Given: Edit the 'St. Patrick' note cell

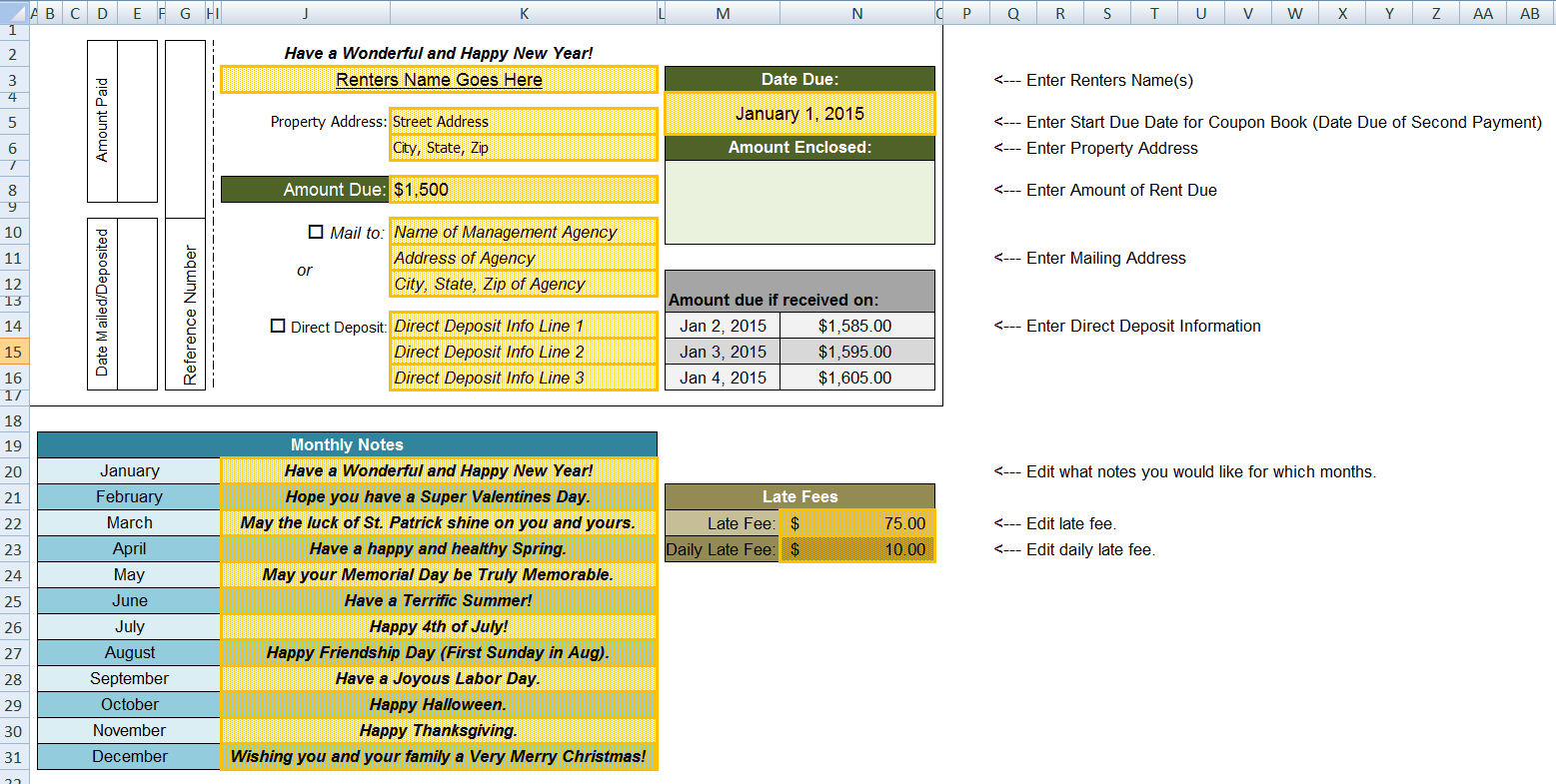Looking at the screenshot, I should 439,522.
